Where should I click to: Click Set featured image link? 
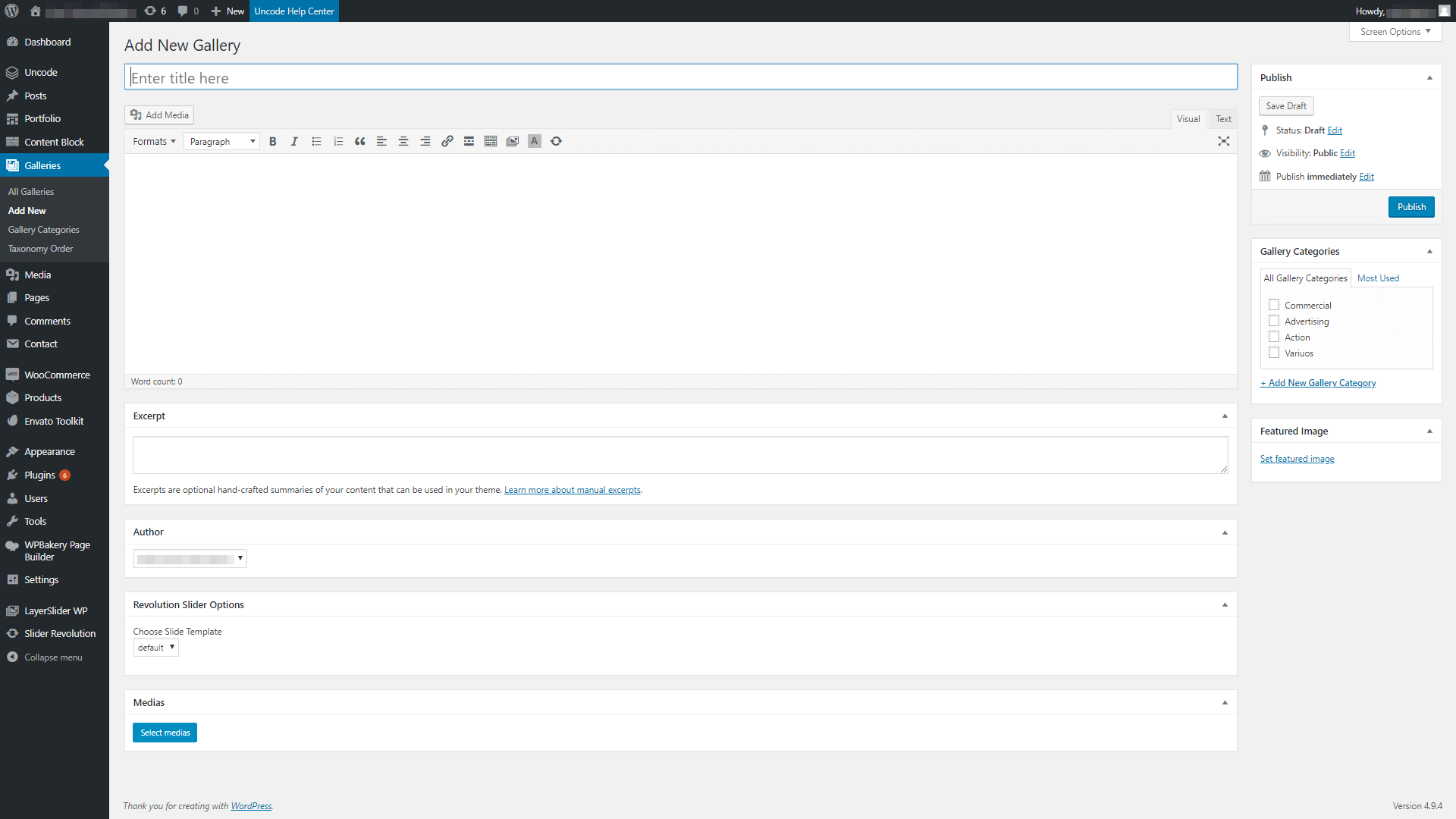(1297, 459)
